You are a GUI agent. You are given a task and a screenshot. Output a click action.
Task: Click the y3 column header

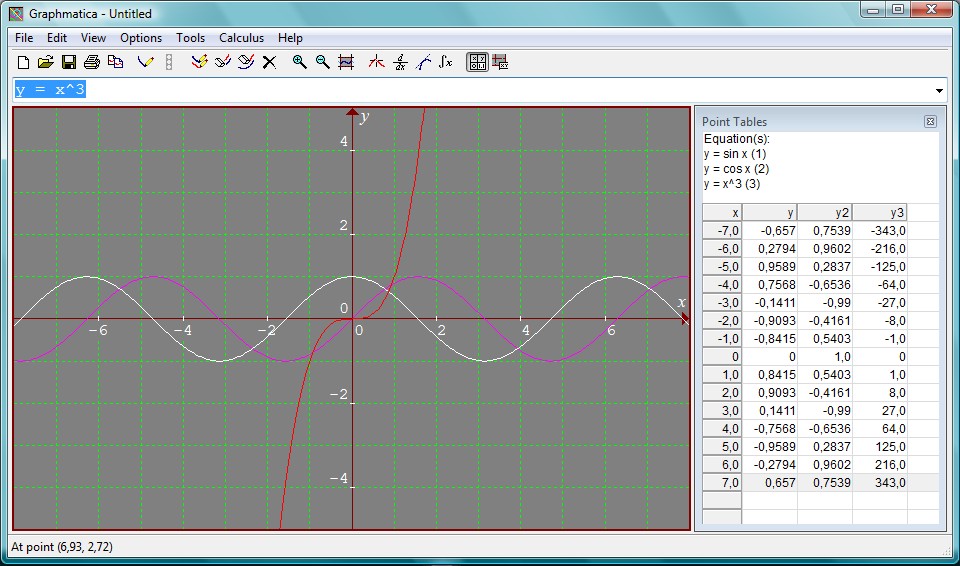click(x=879, y=213)
